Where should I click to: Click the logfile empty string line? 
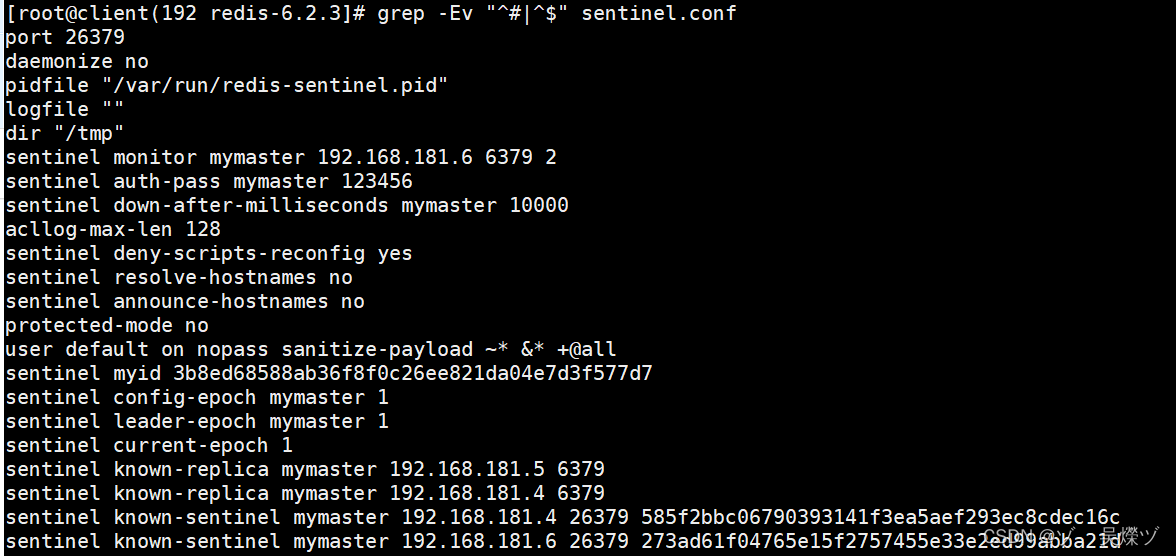[x=64, y=110]
